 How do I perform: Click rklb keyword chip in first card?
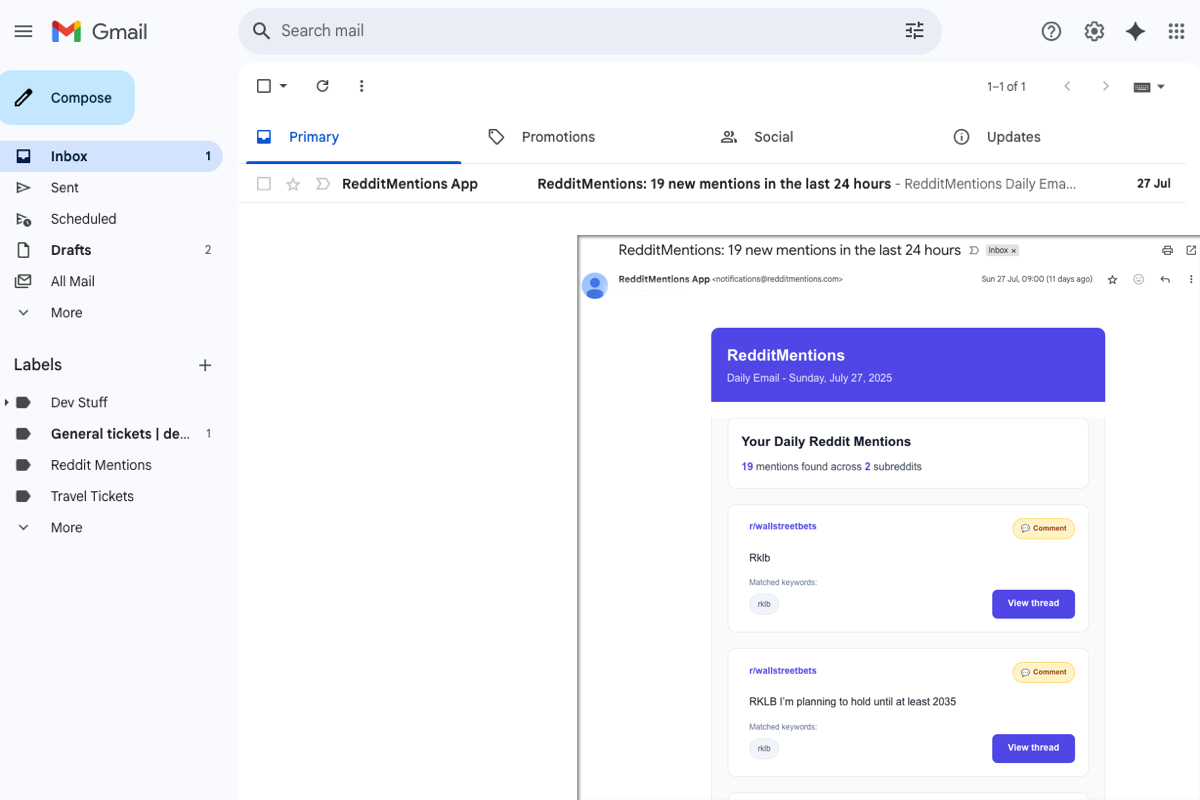764,604
